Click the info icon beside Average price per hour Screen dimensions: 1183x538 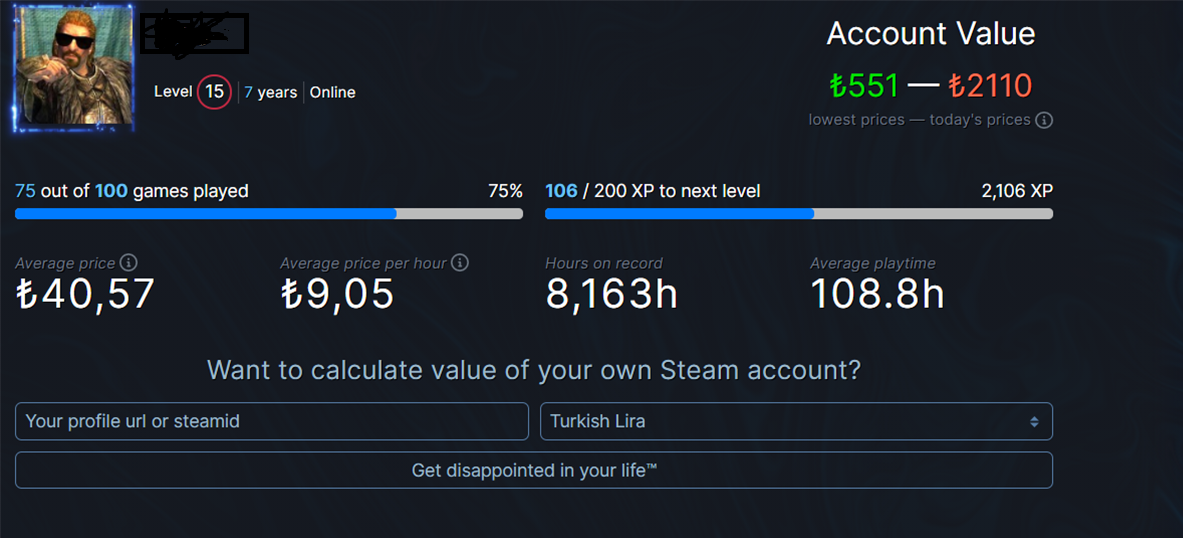click(x=460, y=263)
